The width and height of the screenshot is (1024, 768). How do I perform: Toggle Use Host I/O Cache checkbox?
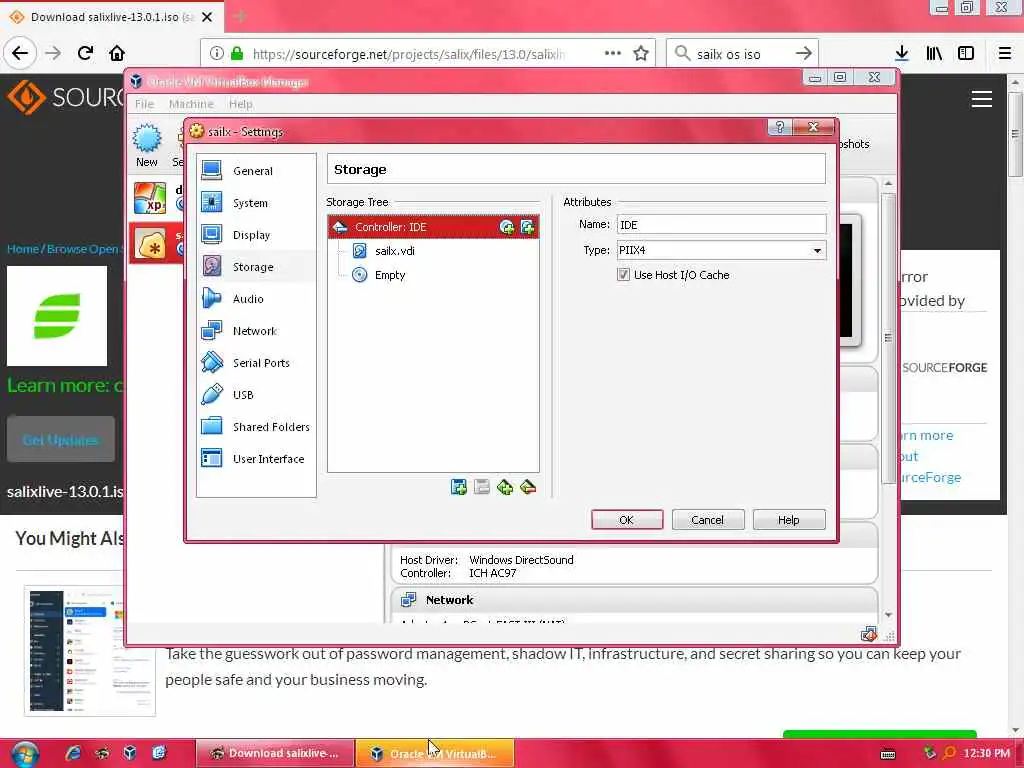[x=623, y=275]
